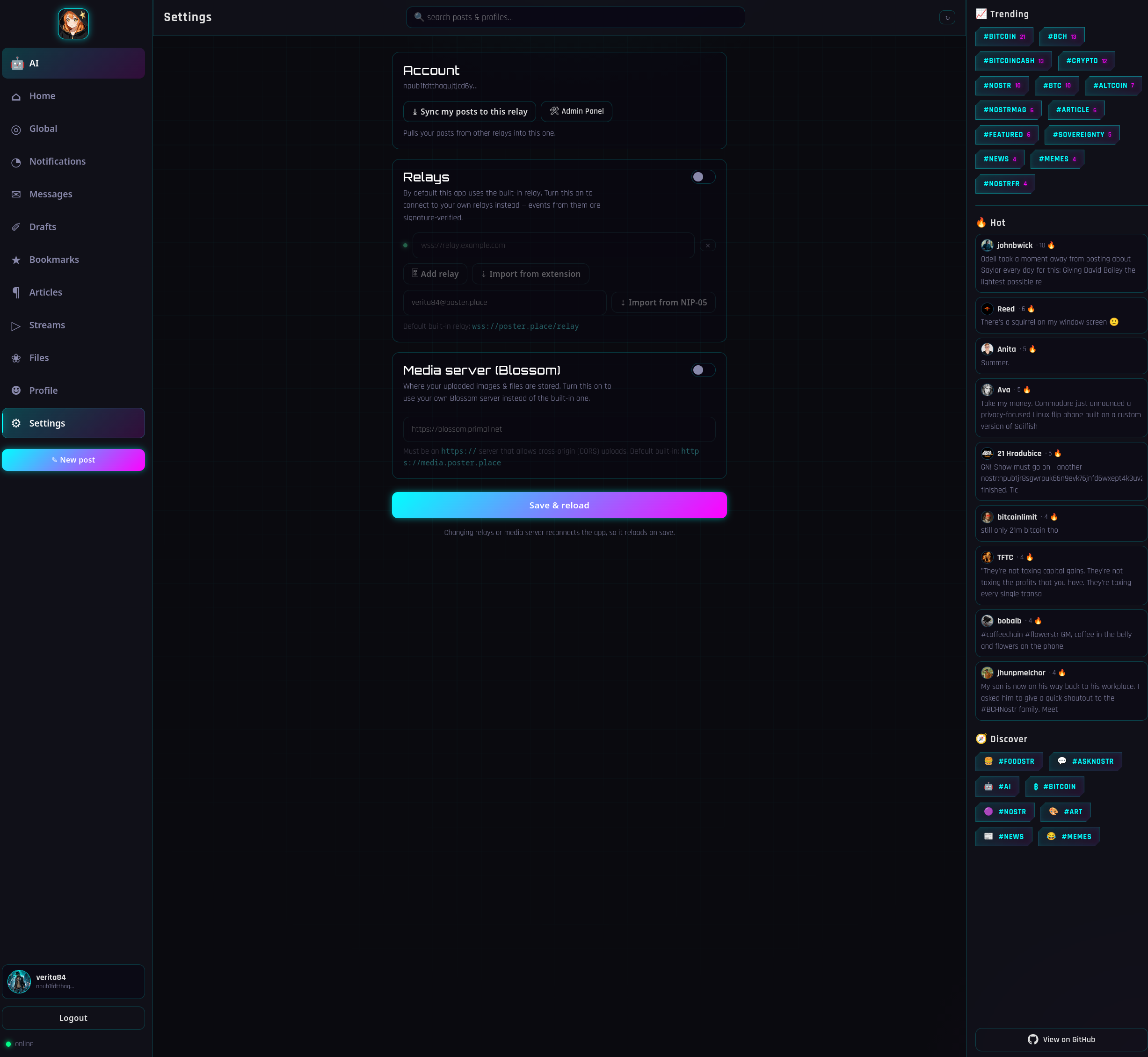The width and height of the screenshot is (1148, 1057).
Task: Open Discover #NOSTR tag
Action: pyautogui.click(x=1004, y=811)
